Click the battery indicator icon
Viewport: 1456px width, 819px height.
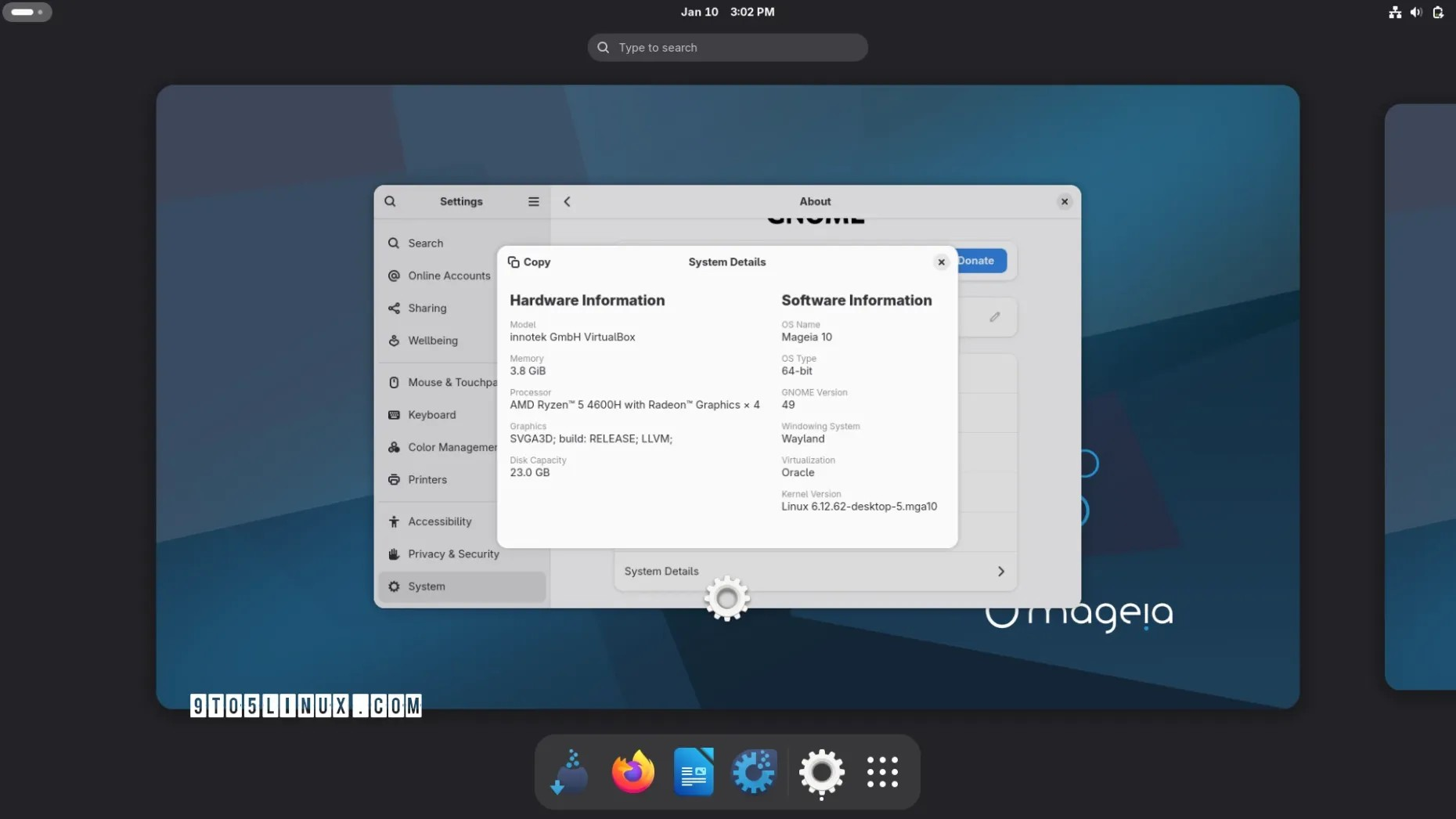point(1438,12)
